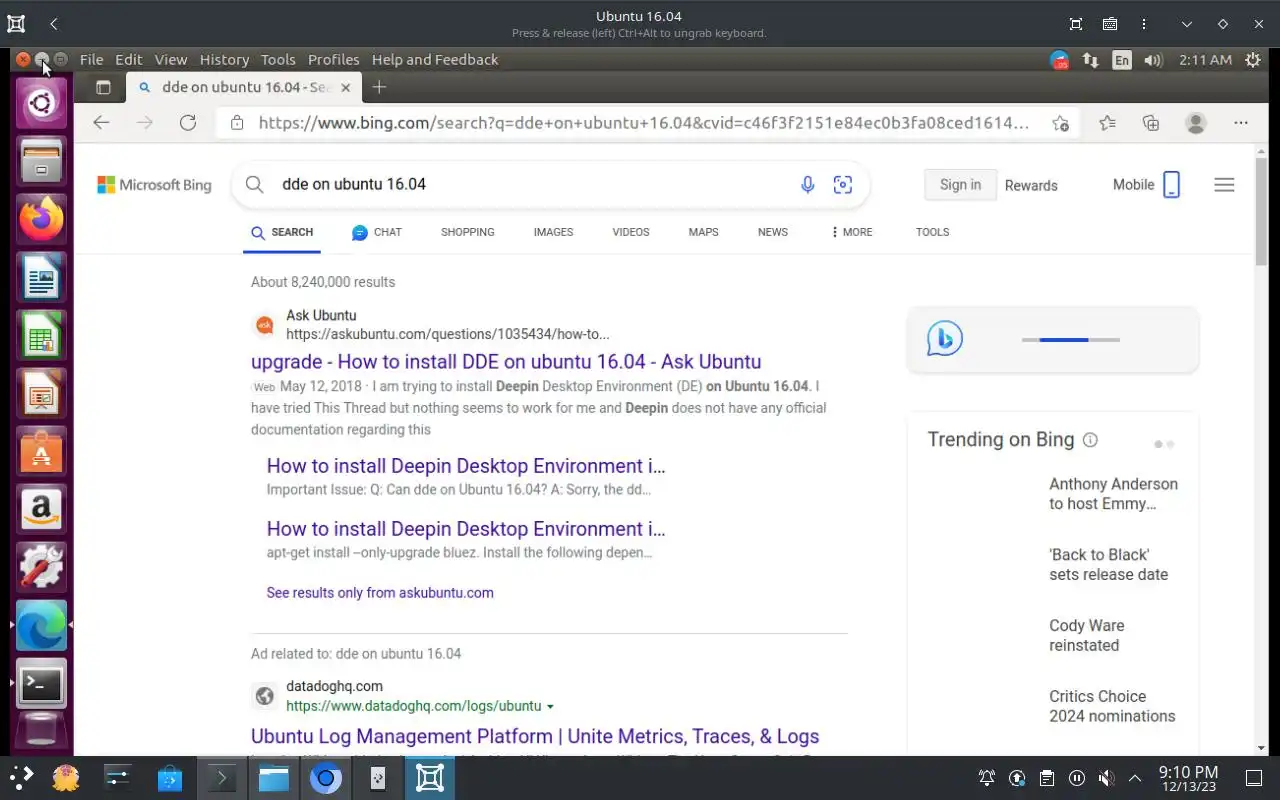Open the Ask Ubuntu DDE install result
1280x800 pixels.
point(506,362)
